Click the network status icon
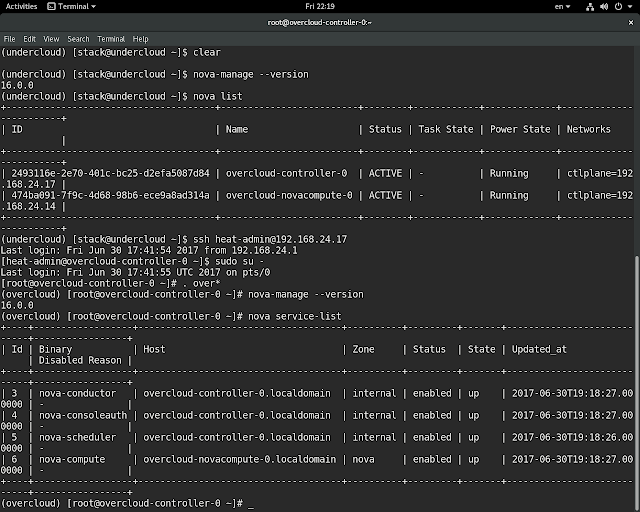 tap(590, 7)
